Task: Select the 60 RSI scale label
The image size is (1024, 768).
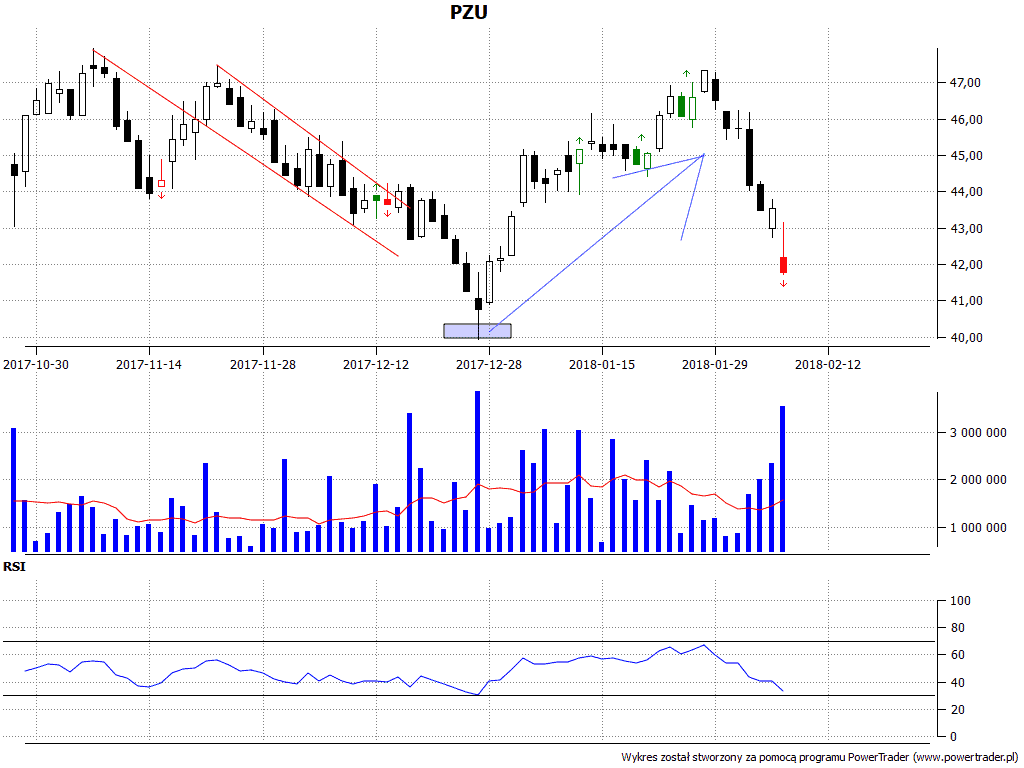Action: pos(957,655)
